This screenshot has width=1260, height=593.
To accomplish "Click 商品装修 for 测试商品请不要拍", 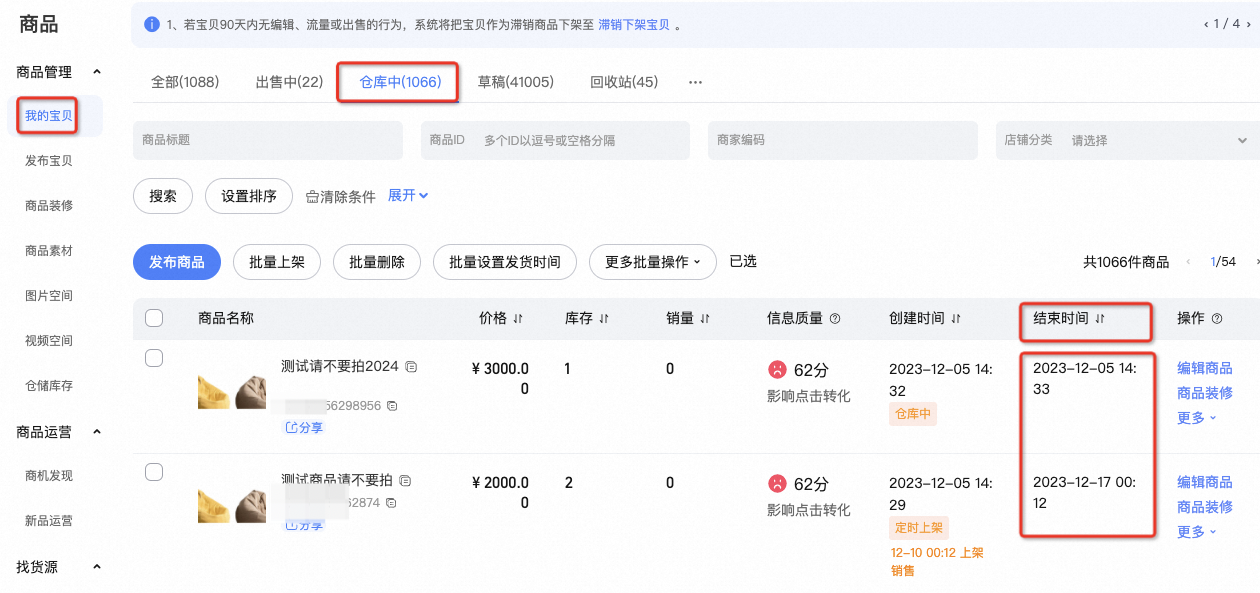I will coord(1205,507).
